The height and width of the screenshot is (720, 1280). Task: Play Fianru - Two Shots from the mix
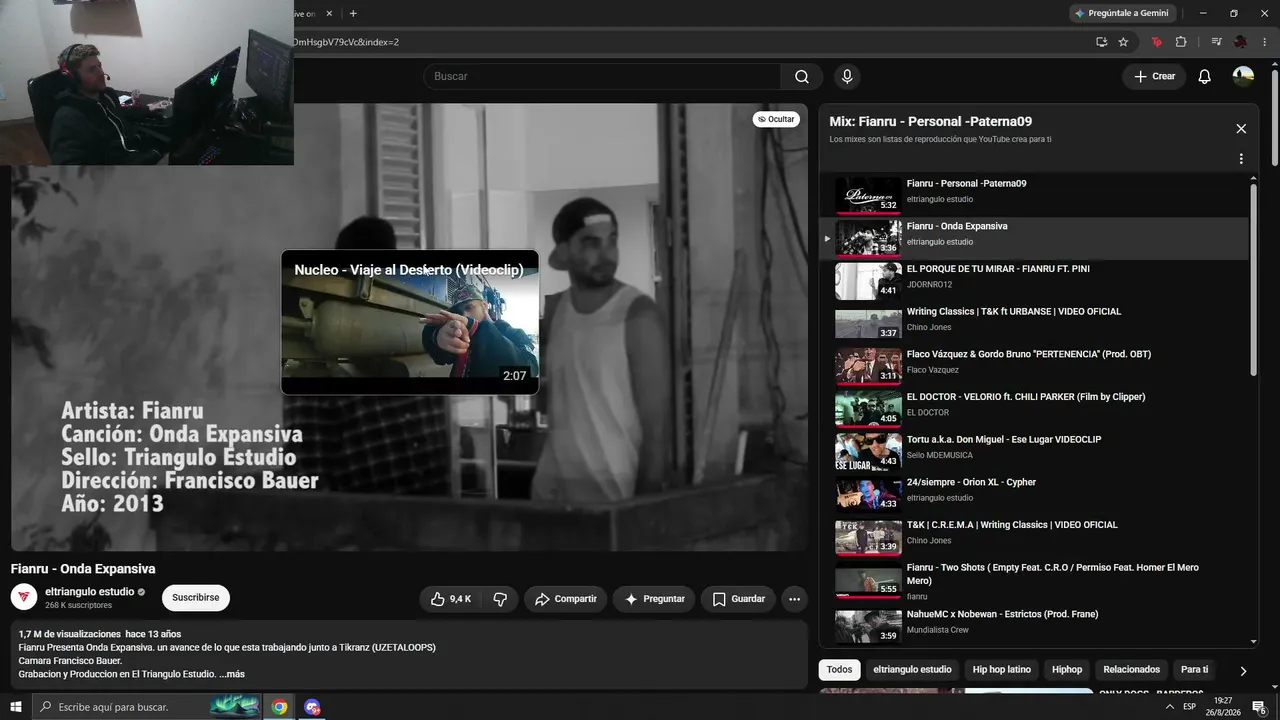(1035, 581)
